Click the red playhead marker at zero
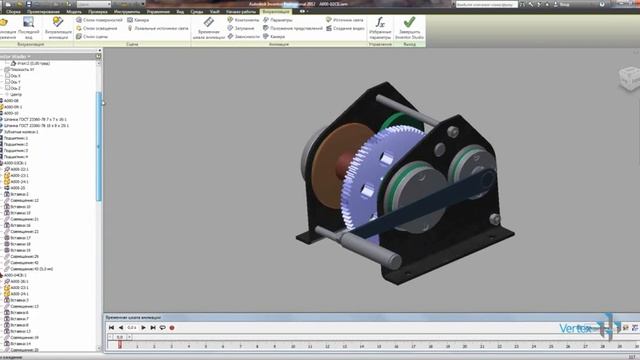The image size is (640, 360). point(120,345)
